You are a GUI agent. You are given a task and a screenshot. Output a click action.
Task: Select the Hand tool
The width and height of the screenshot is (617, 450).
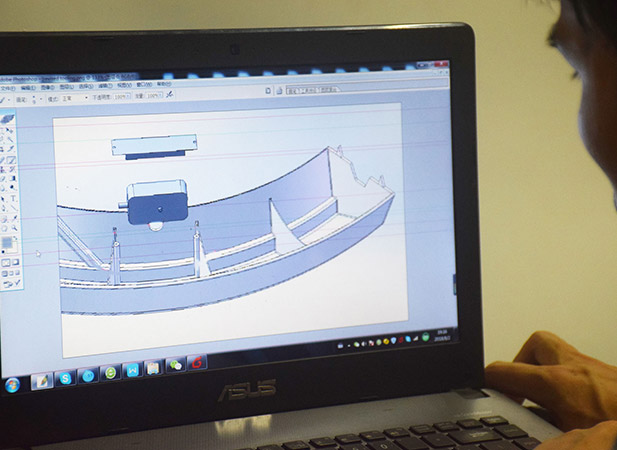pyautogui.click(x=4, y=228)
